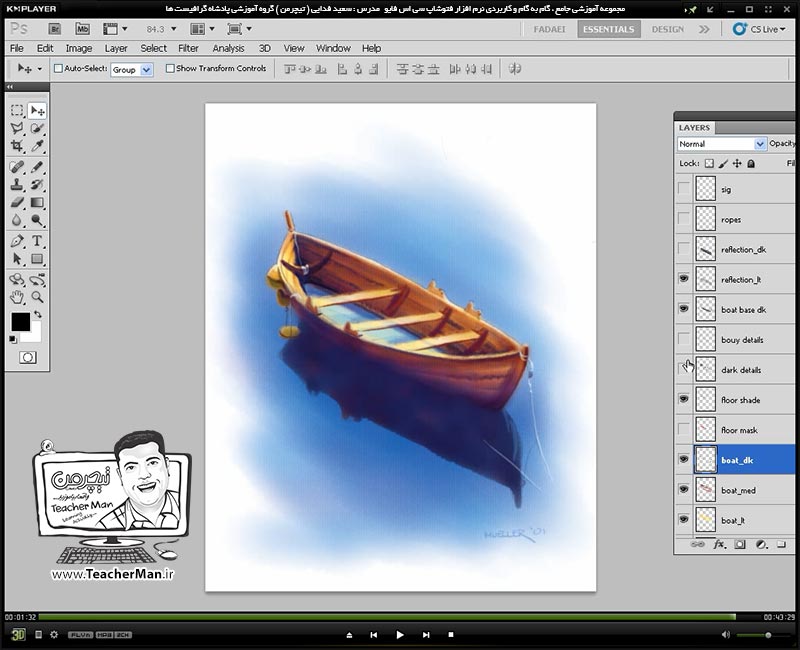800x650 pixels.
Task: Switch to the ESSENTIALS workspace
Action: (608, 29)
